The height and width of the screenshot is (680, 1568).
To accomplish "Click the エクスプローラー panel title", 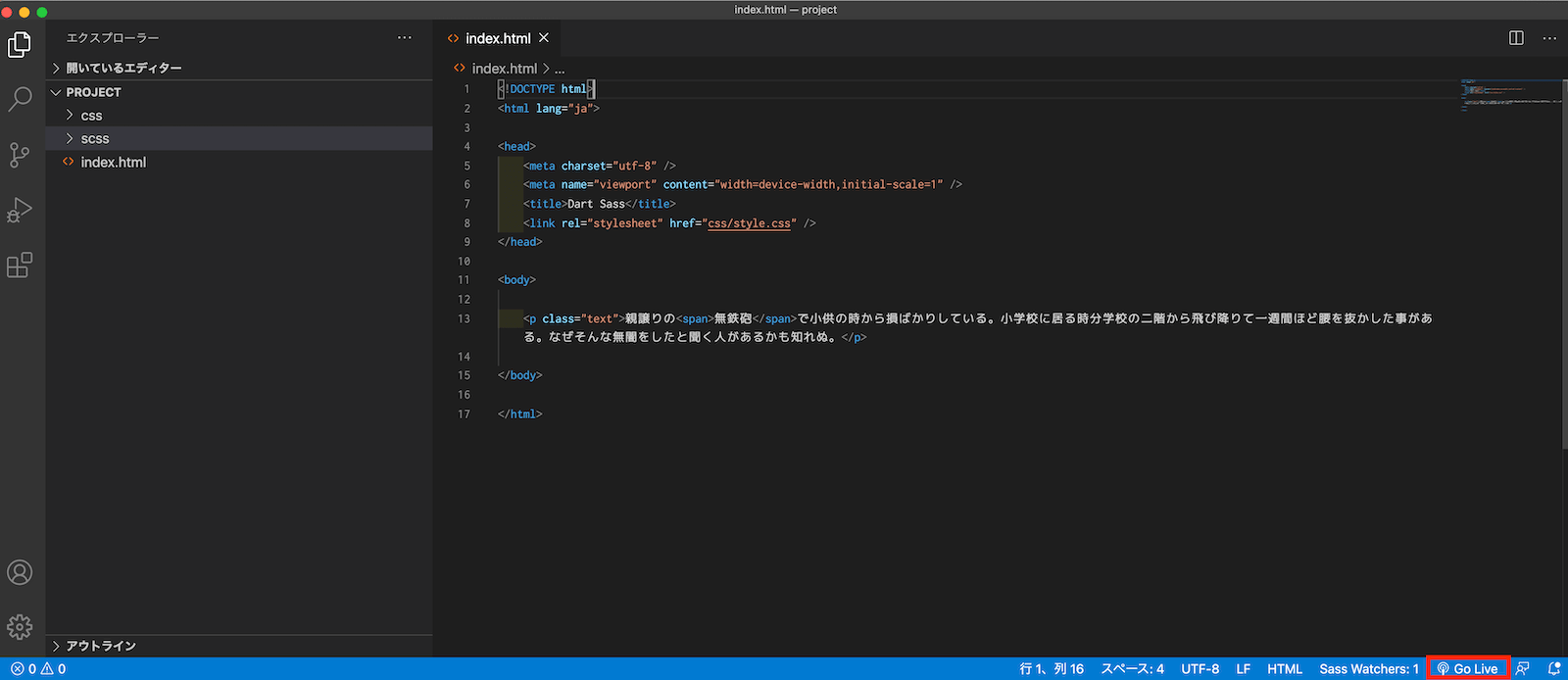I will 113,38.
